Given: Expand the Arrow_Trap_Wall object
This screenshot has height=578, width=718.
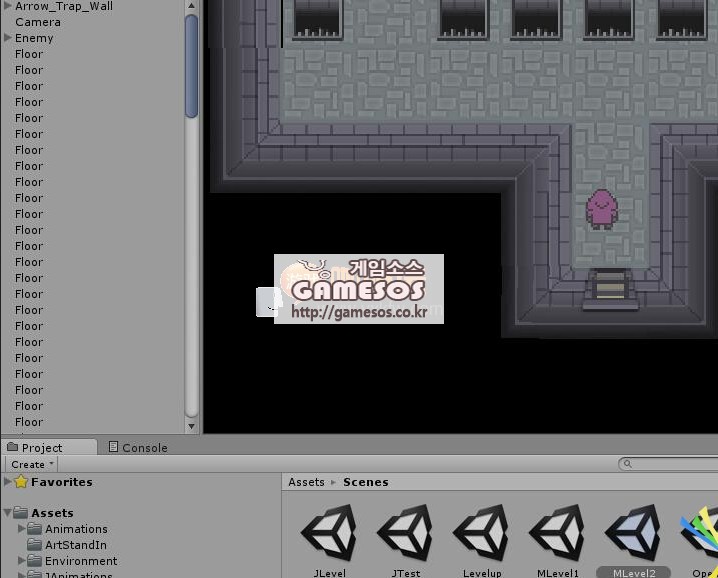Looking at the screenshot, I should click(x=7, y=5).
